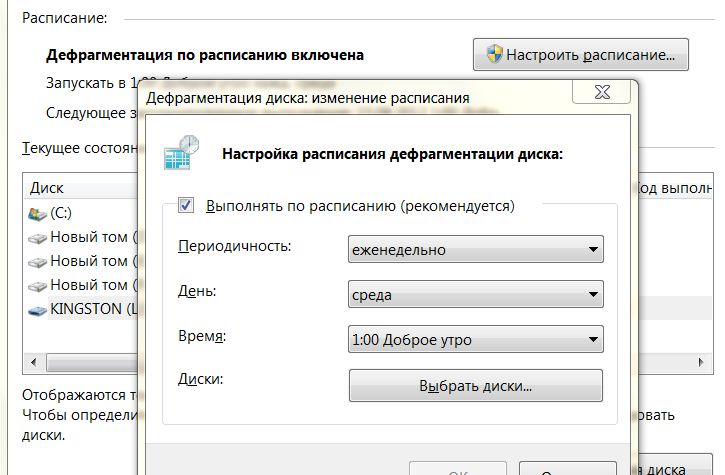Select the KINGSTON row in disk list
This screenshot has width=725, height=475.
[x=83, y=308]
